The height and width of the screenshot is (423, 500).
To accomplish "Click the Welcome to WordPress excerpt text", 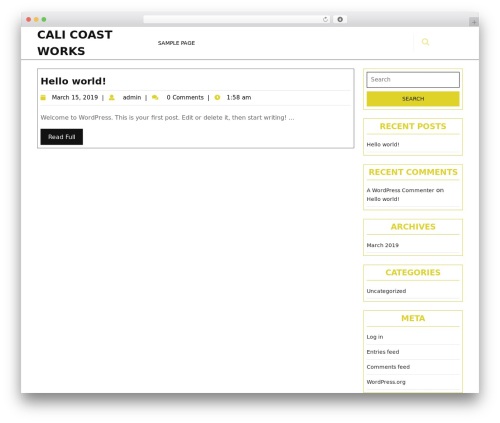I will click(167, 117).
